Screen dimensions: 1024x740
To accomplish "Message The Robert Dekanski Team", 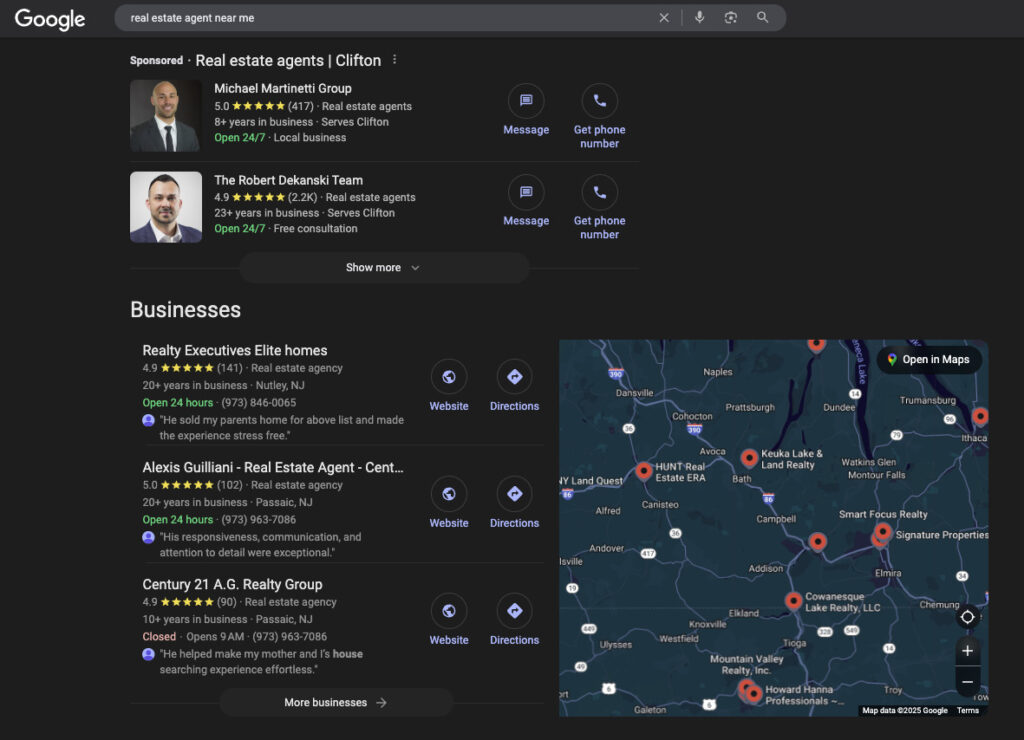I will [x=526, y=201].
